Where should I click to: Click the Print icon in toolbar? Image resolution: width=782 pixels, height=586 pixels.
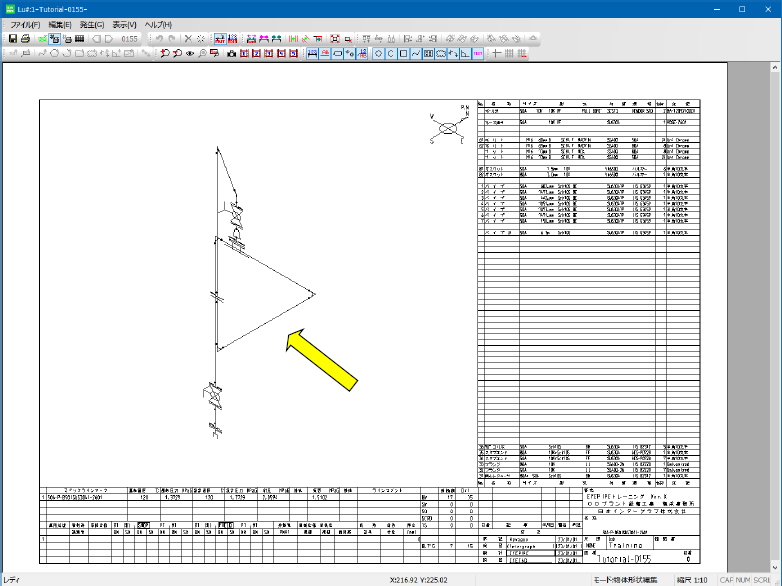25,38
